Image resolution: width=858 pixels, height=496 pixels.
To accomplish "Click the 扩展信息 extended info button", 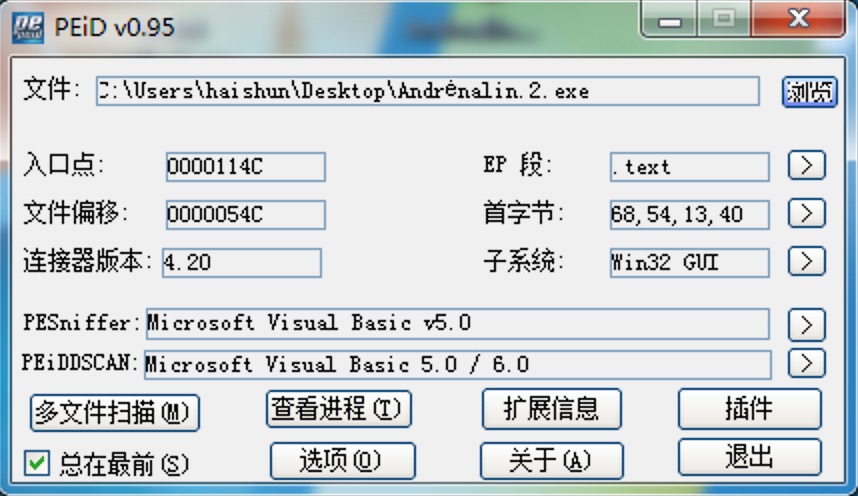I will click(552, 409).
